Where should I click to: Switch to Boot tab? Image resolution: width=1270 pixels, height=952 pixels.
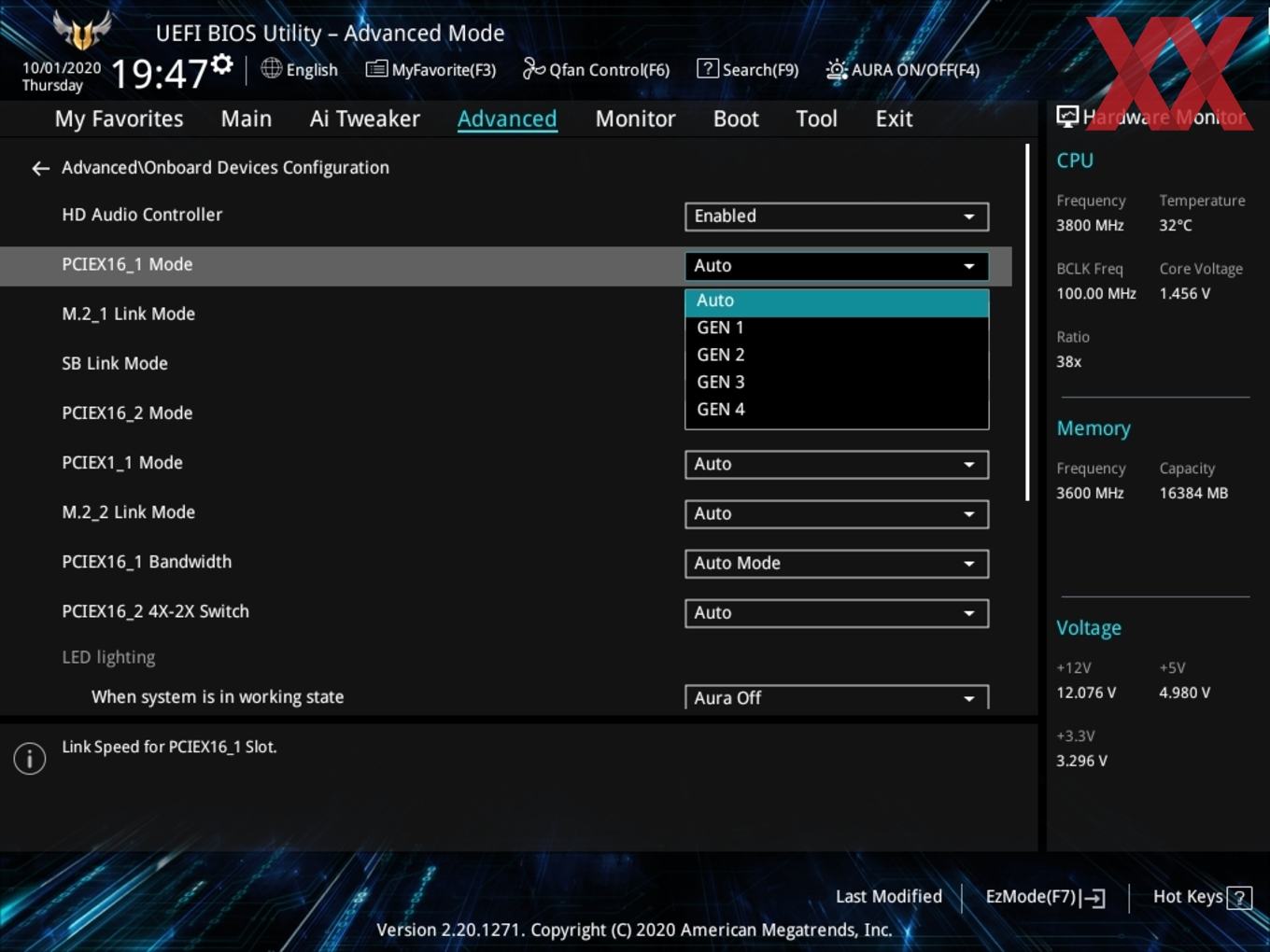736,119
